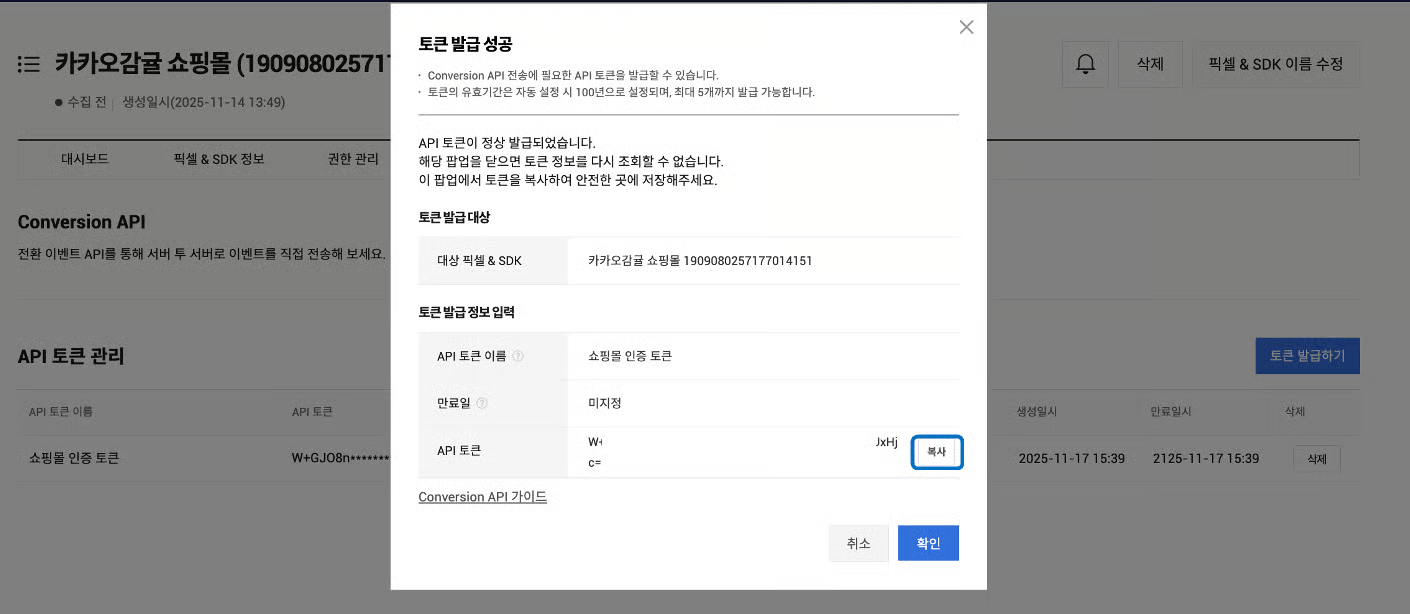The width and height of the screenshot is (1410, 614).
Task: Open the Conversion API 가이드 link
Action: [x=482, y=497]
